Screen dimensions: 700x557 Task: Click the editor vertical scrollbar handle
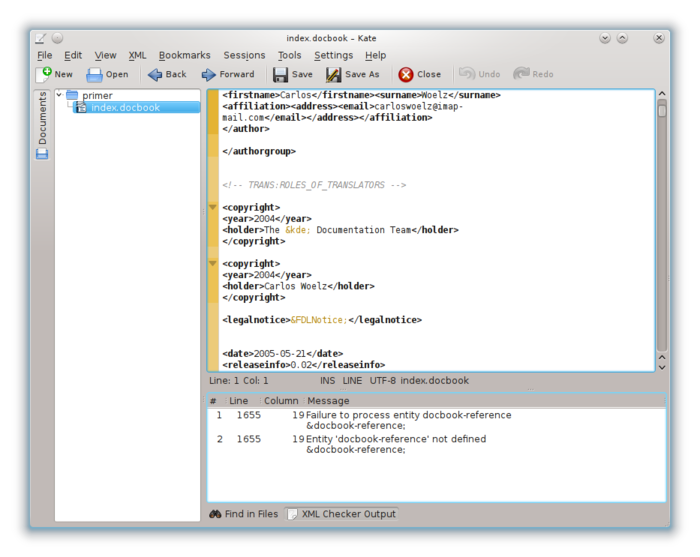point(662,110)
